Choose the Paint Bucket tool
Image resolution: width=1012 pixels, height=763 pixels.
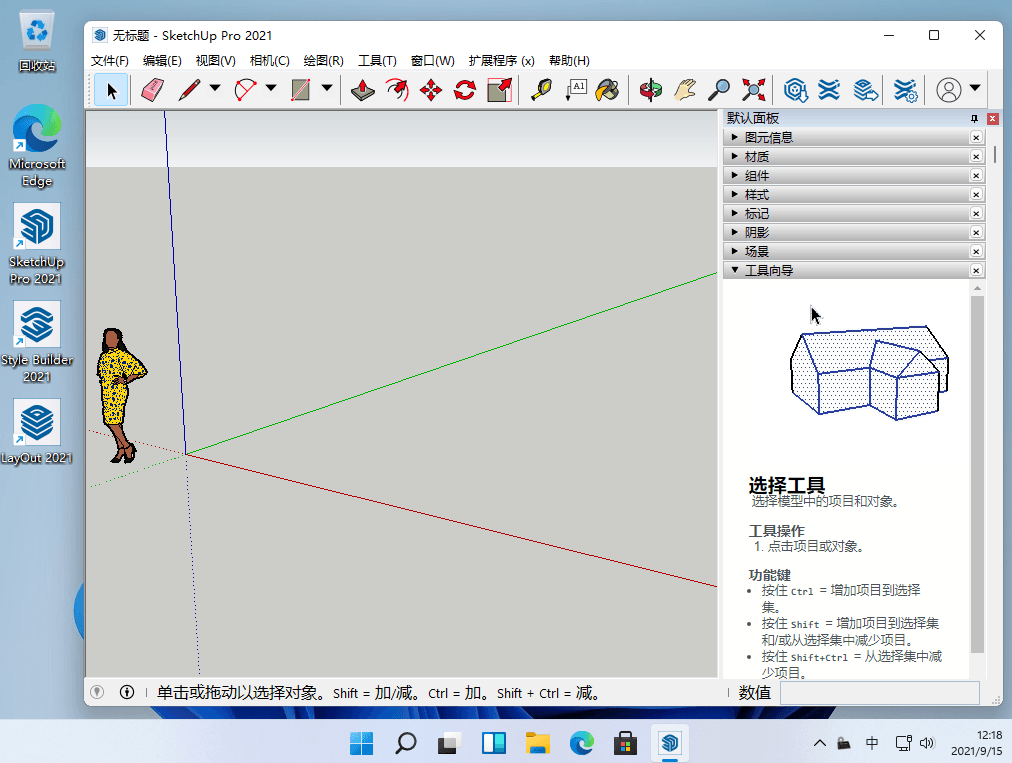tap(607, 90)
